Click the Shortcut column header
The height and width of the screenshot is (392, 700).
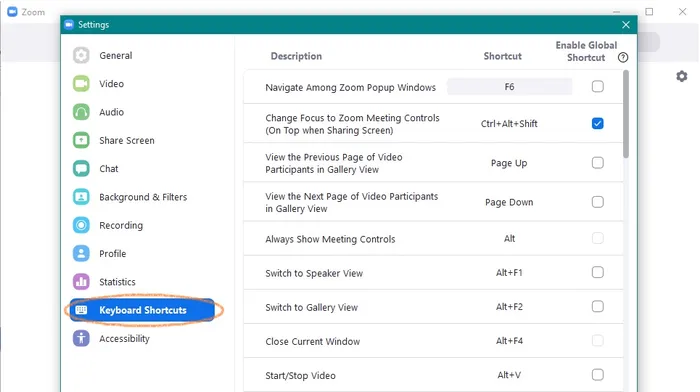(x=502, y=56)
